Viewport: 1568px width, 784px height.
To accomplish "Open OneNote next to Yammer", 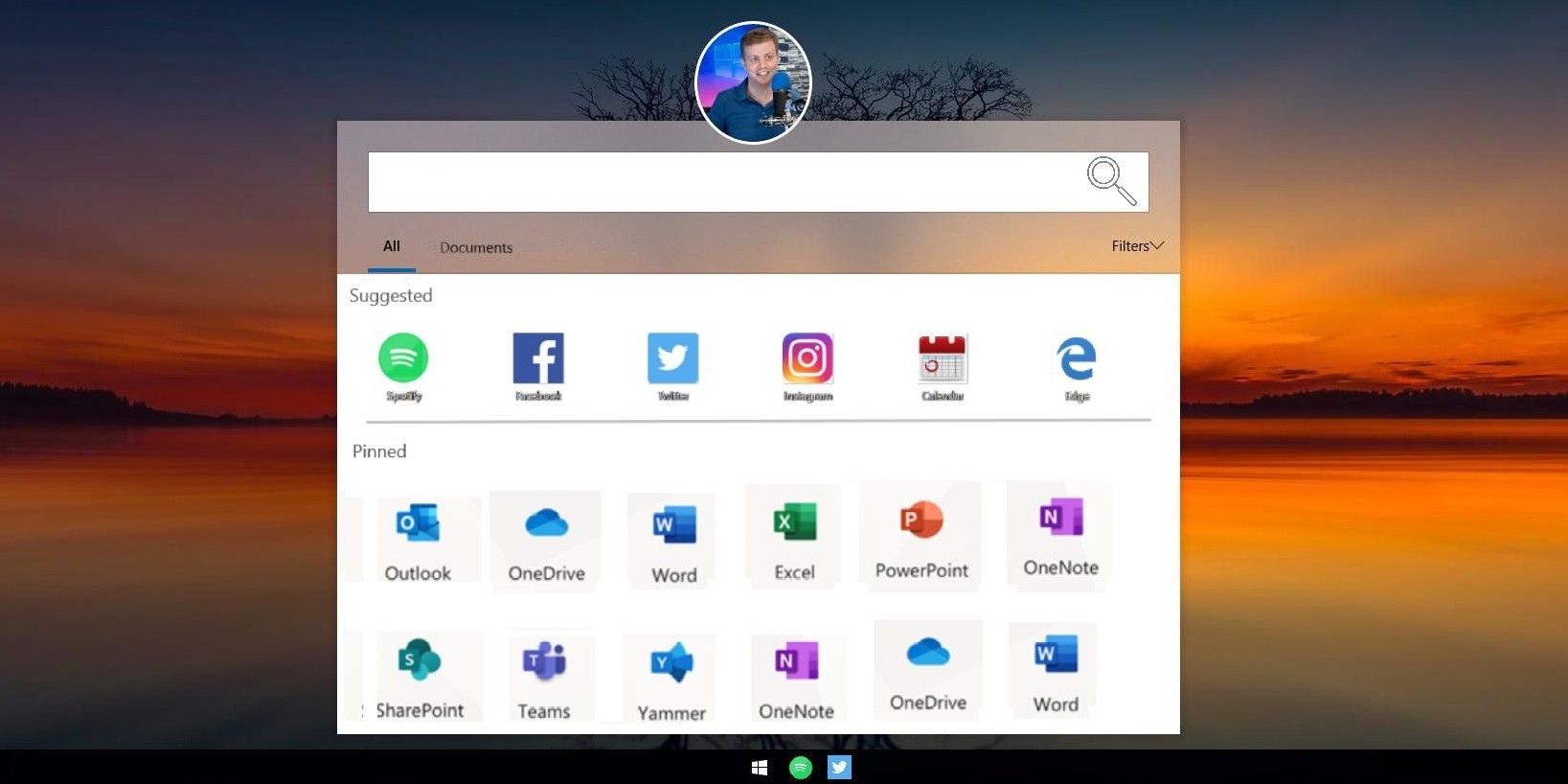I will 796,679.
